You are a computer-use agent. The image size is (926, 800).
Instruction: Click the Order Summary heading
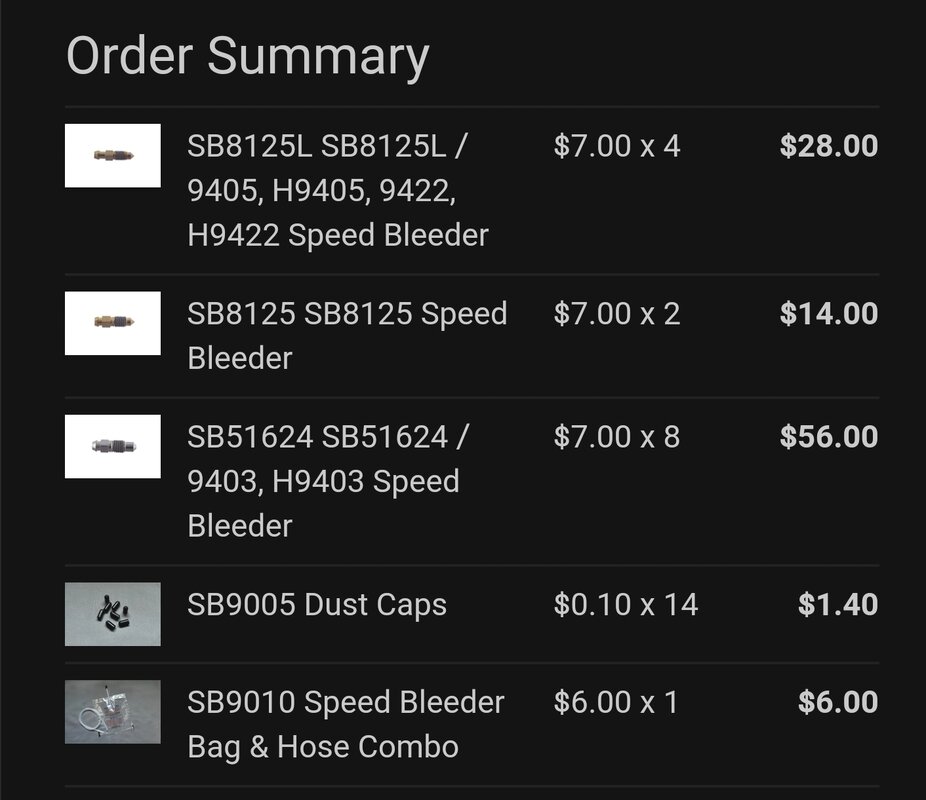click(247, 57)
